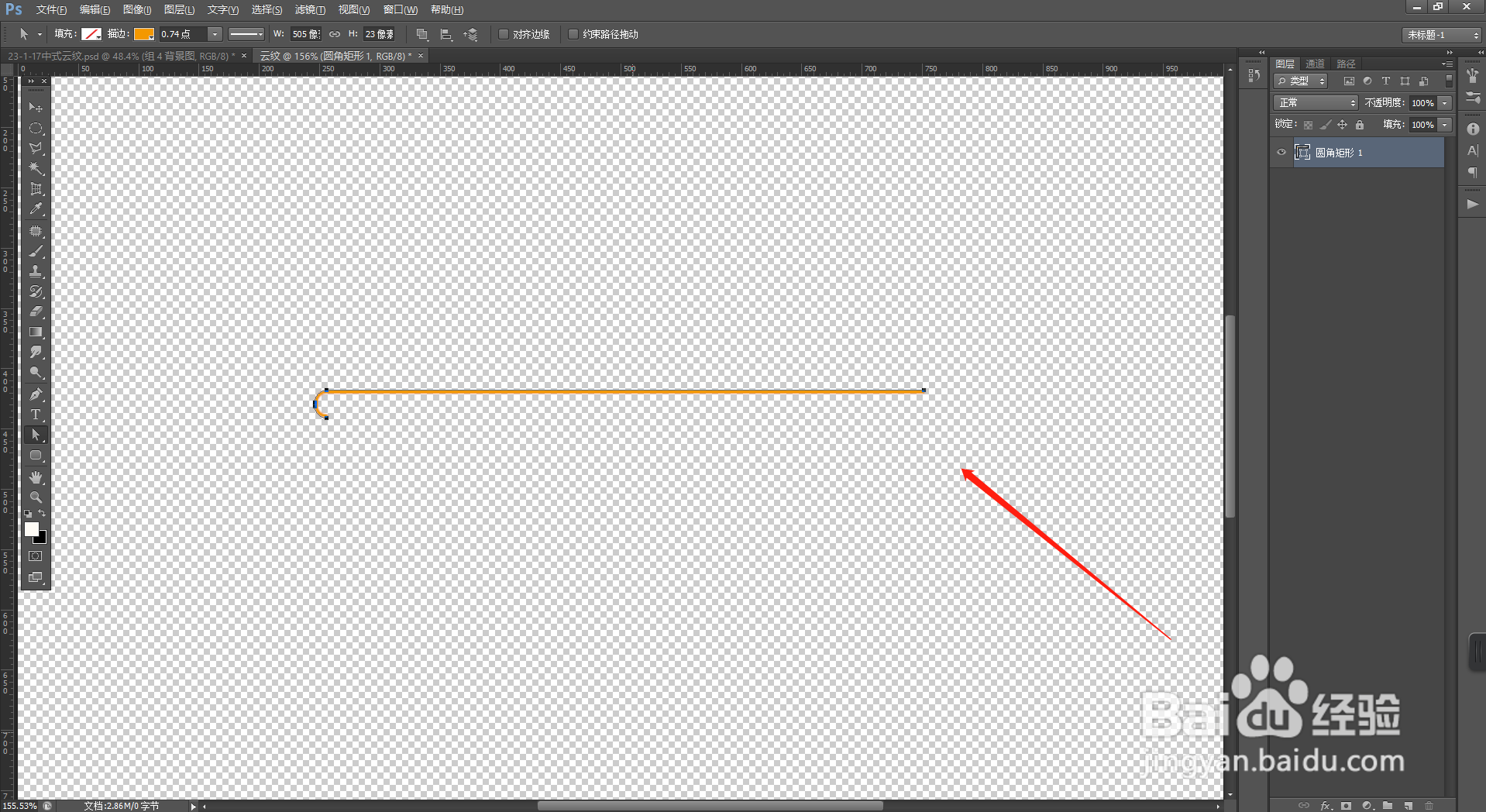Toggle lock image pixels
1486x812 pixels.
(1326, 125)
